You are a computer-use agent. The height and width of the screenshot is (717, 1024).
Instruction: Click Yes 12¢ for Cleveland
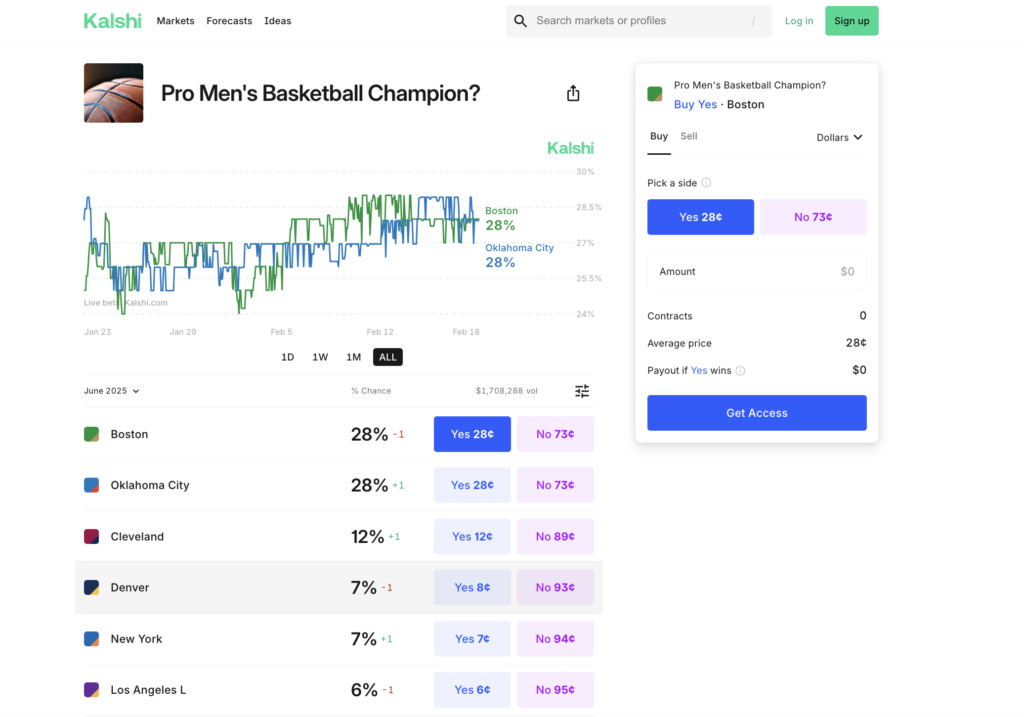click(x=472, y=536)
